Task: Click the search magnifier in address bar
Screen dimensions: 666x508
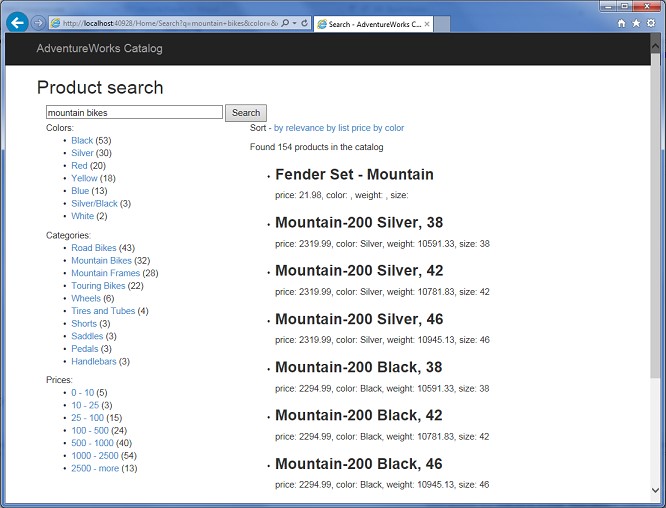Action: point(285,23)
